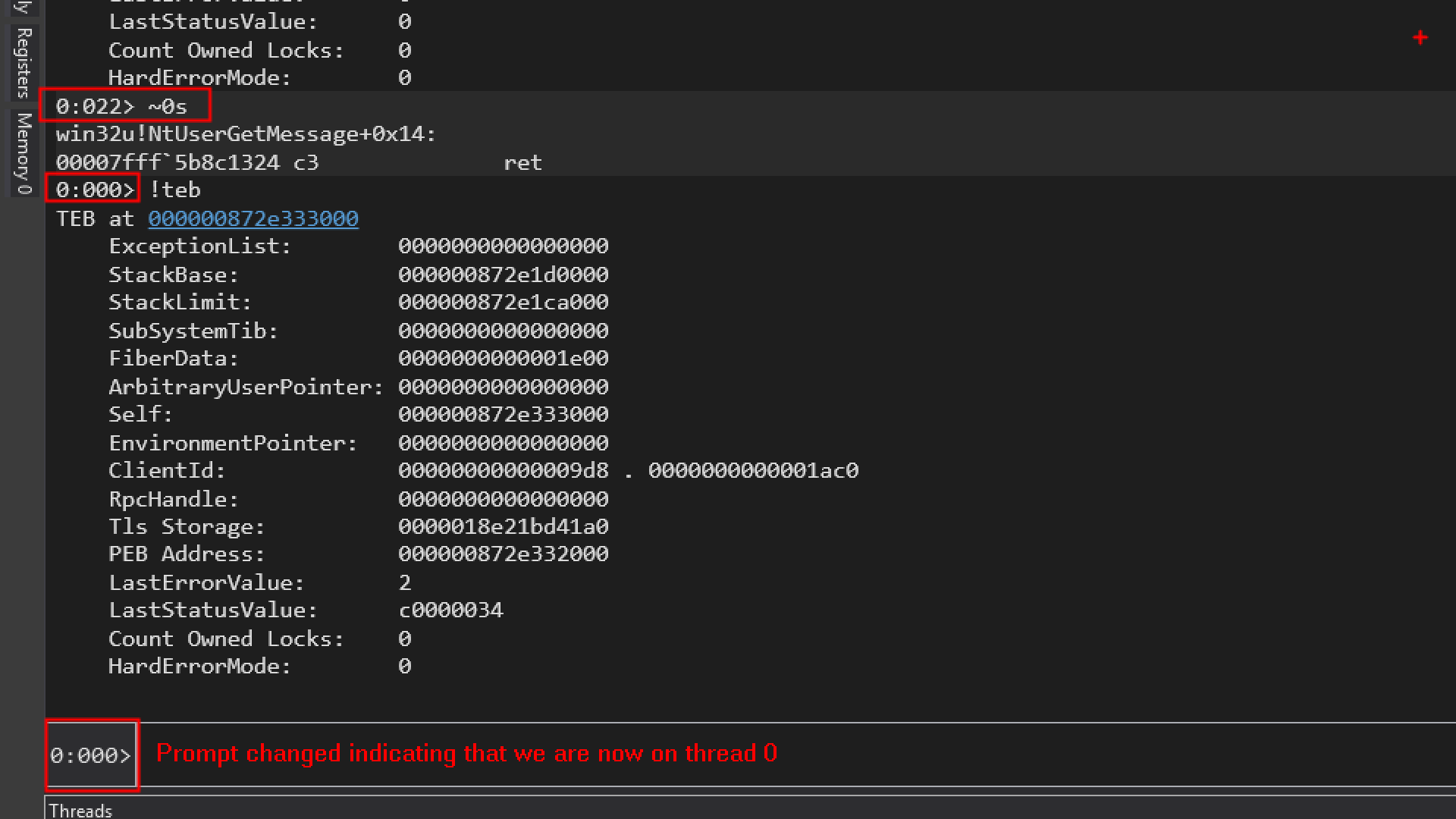Click the StackBase value 000000872e1d0000
Screen dimensions: 1456x819
[503, 275]
